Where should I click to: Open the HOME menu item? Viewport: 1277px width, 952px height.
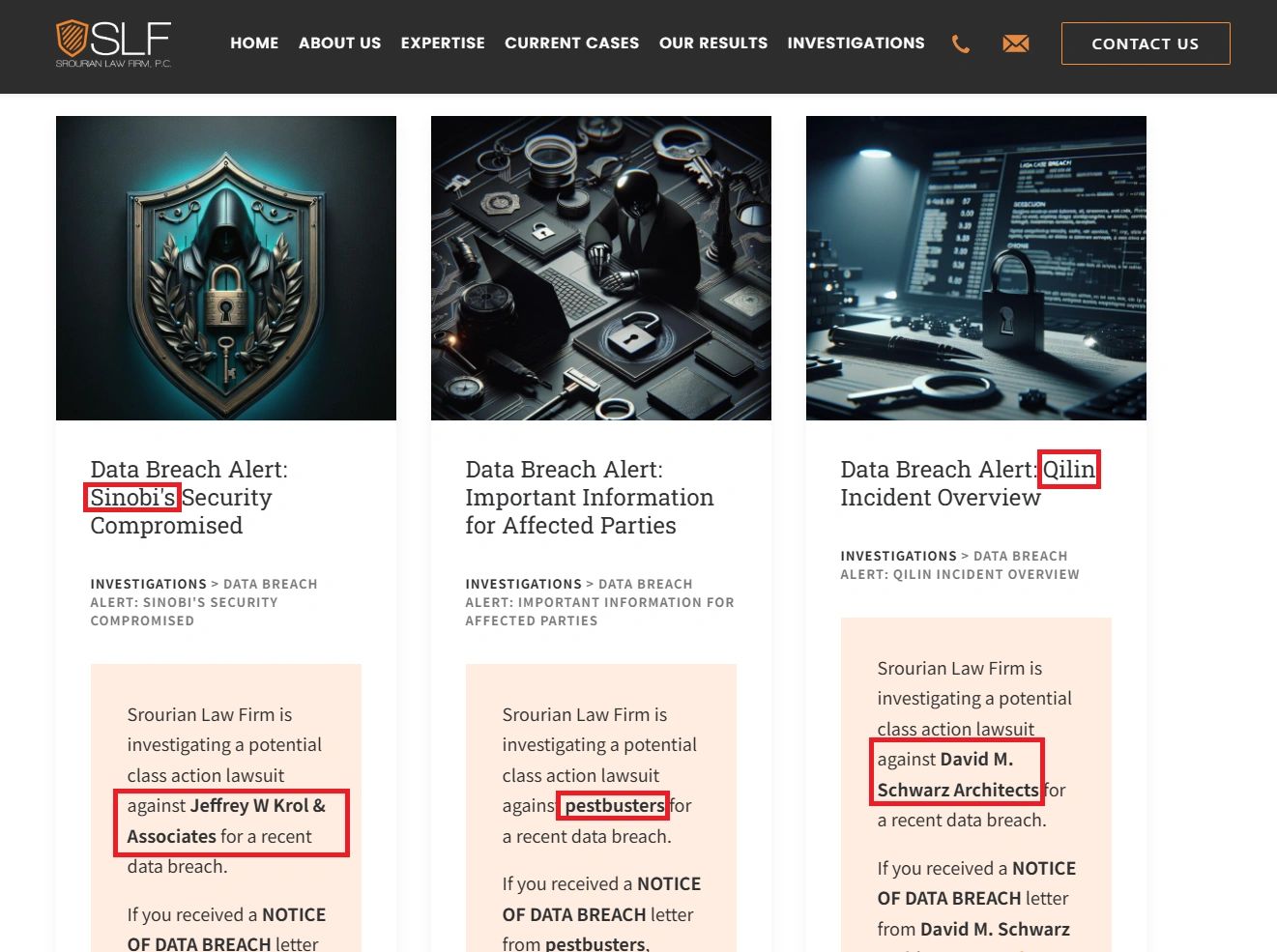pyautogui.click(x=254, y=43)
